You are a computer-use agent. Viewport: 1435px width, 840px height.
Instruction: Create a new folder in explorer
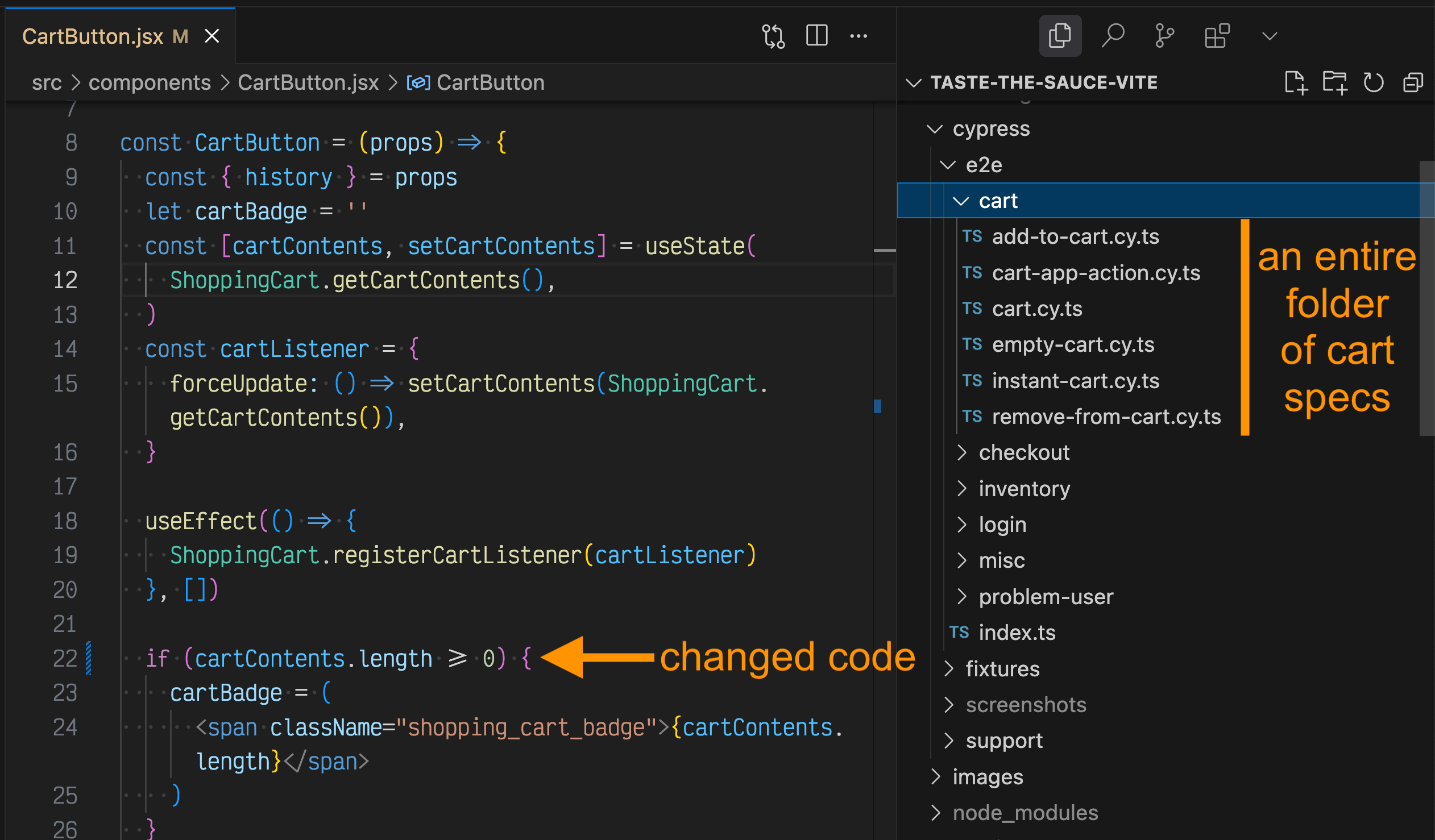coord(1334,82)
